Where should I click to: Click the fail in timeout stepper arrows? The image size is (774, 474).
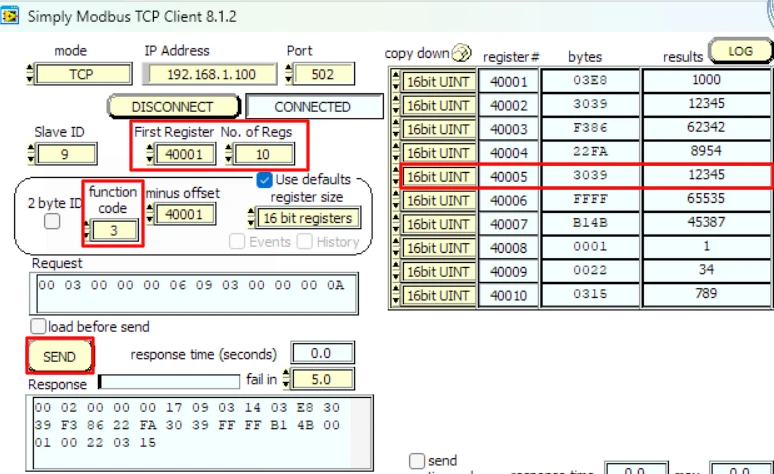(x=286, y=379)
